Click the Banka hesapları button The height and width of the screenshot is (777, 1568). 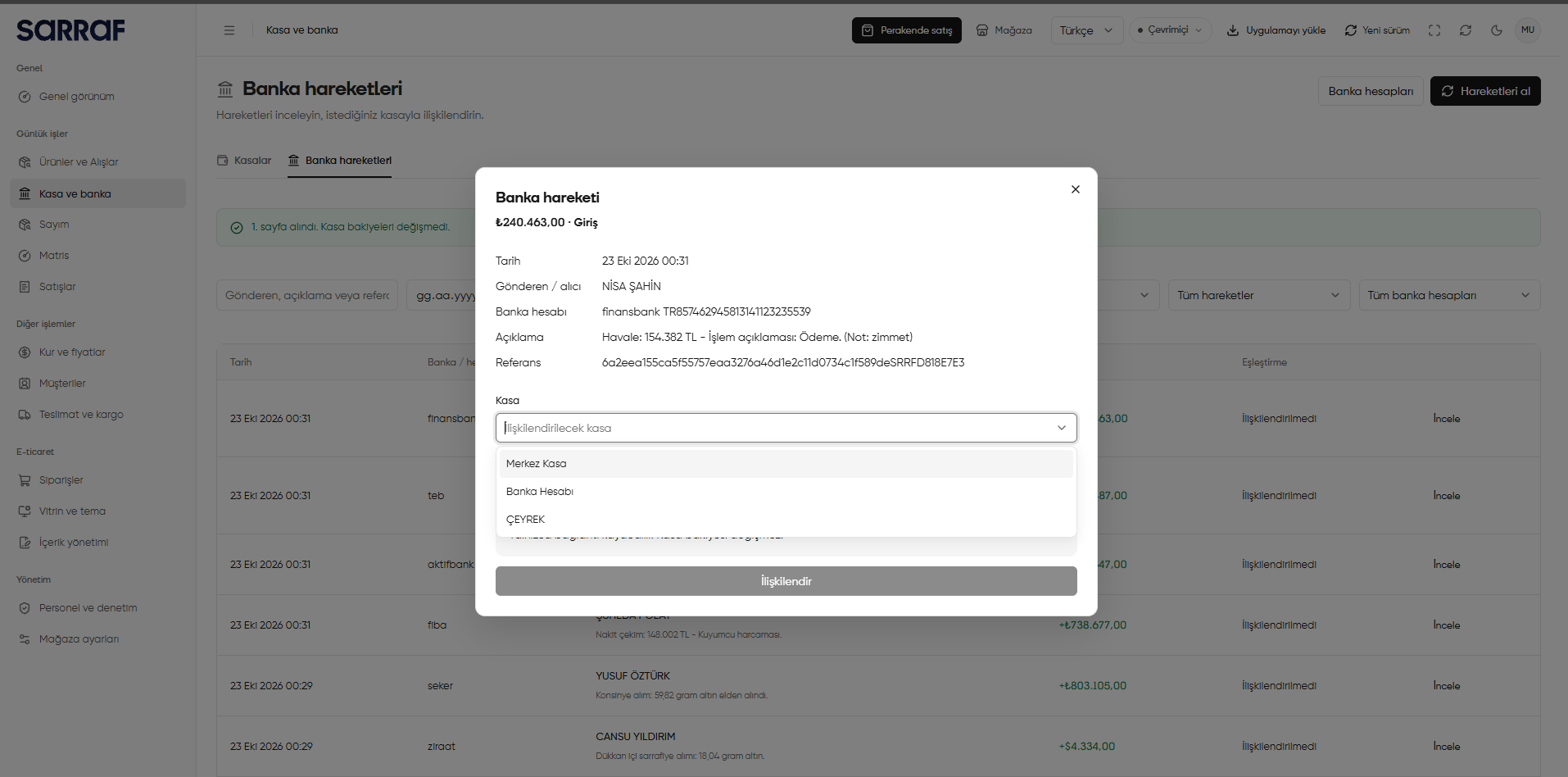[1371, 91]
